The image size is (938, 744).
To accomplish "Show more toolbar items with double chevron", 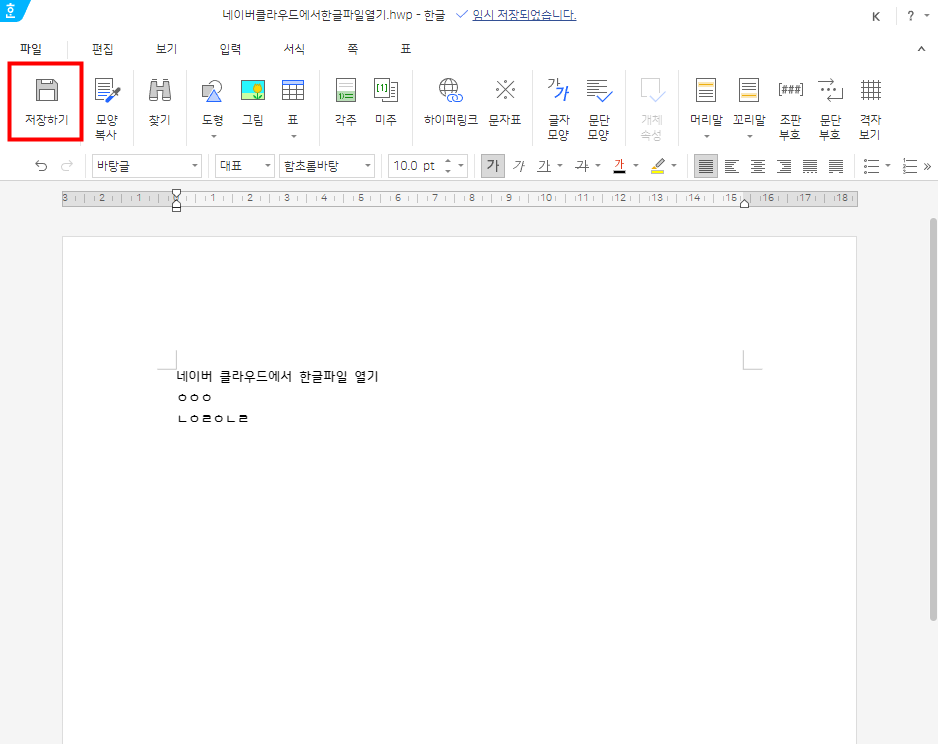I will pos(927,166).
